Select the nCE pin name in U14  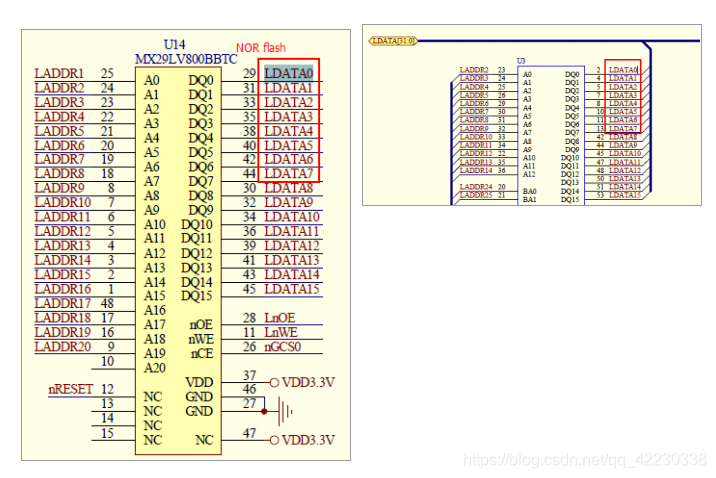[201, 354]
